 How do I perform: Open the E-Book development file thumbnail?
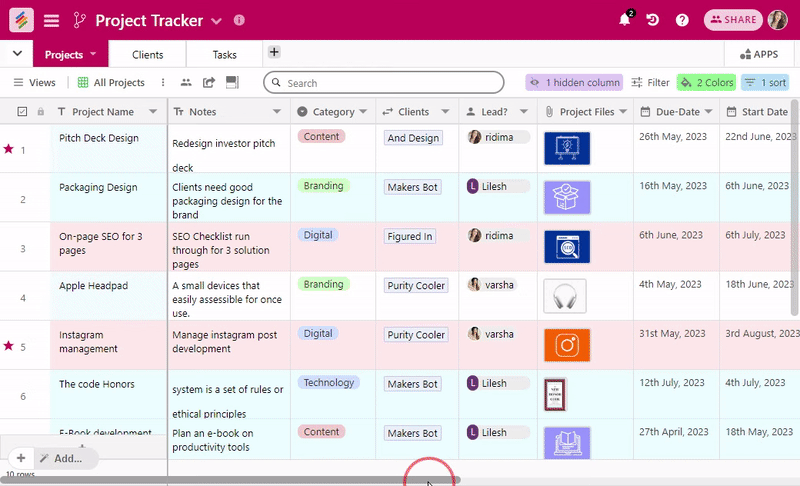click(x=567, y=443)
